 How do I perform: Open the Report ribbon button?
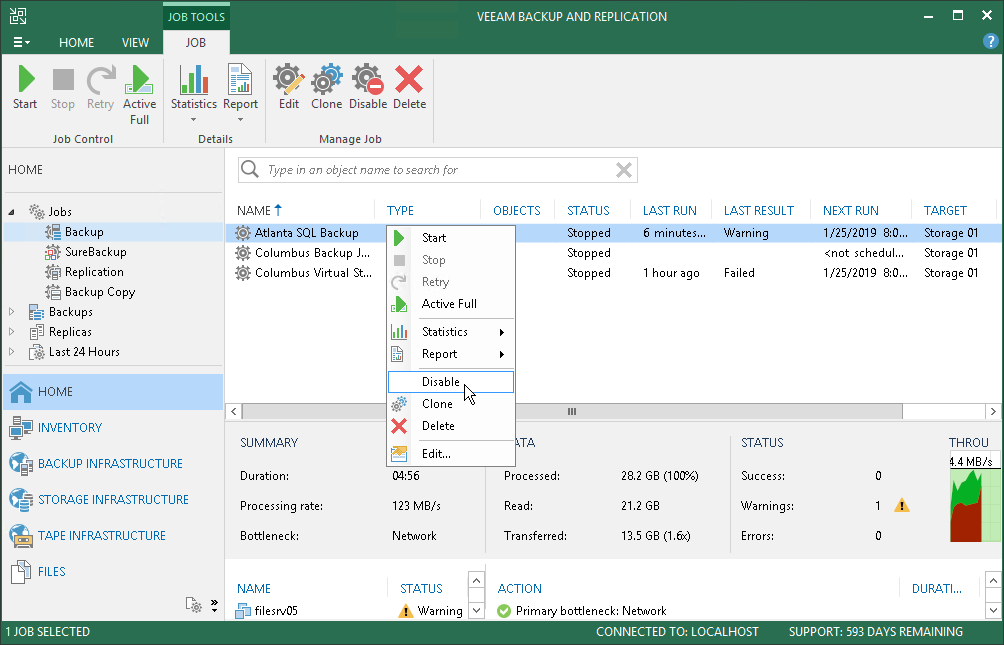240,94
